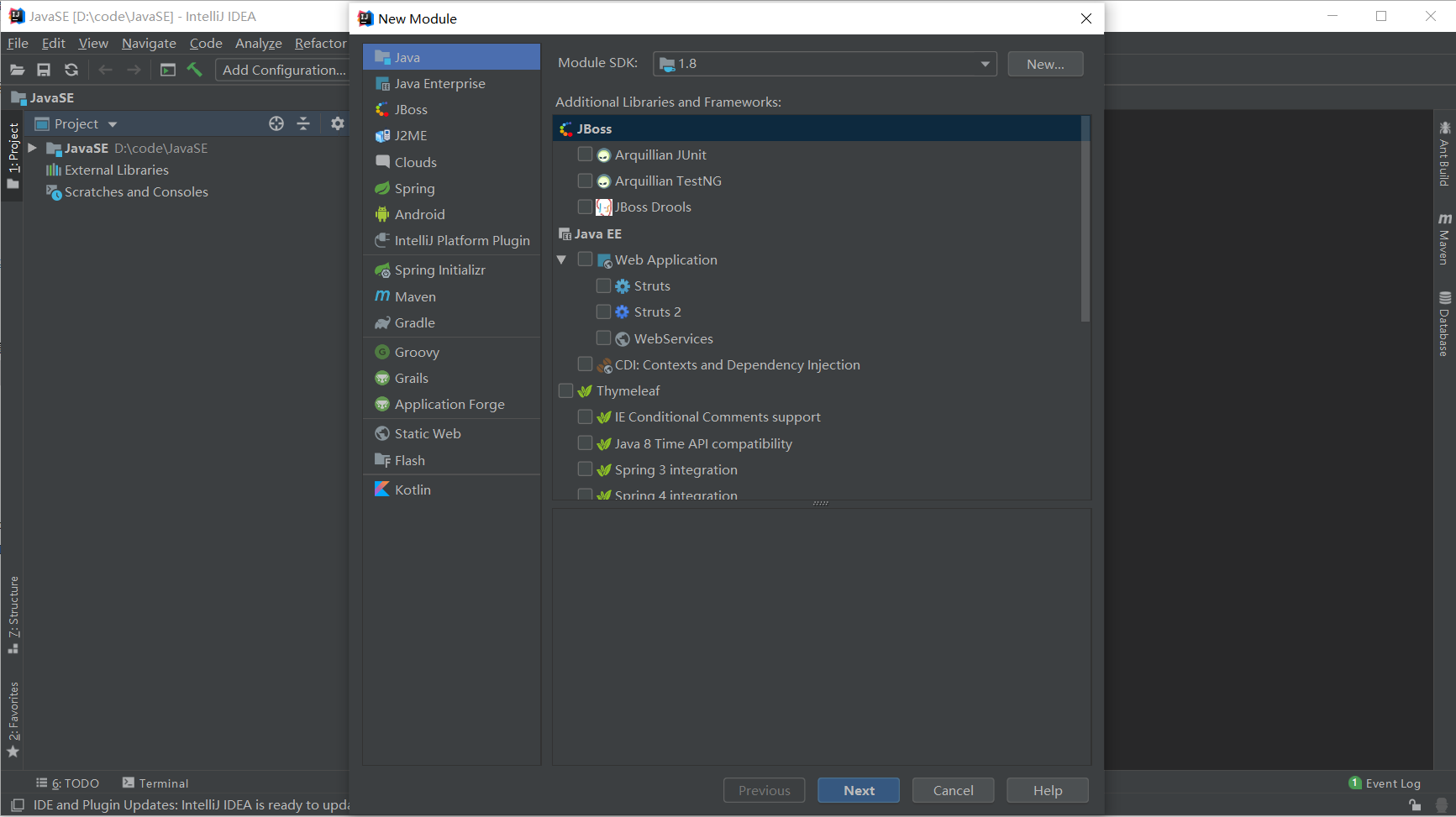
Task: Open the Maven side tool window
Action: coord(1444,238)
